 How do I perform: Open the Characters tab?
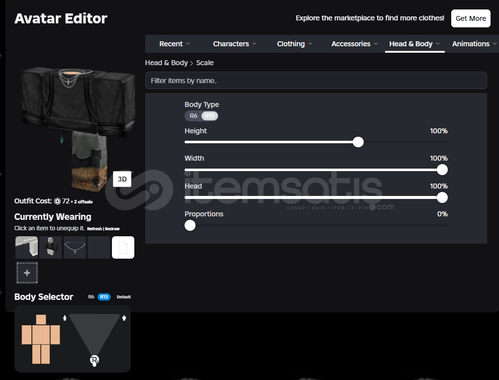(231, 44)
